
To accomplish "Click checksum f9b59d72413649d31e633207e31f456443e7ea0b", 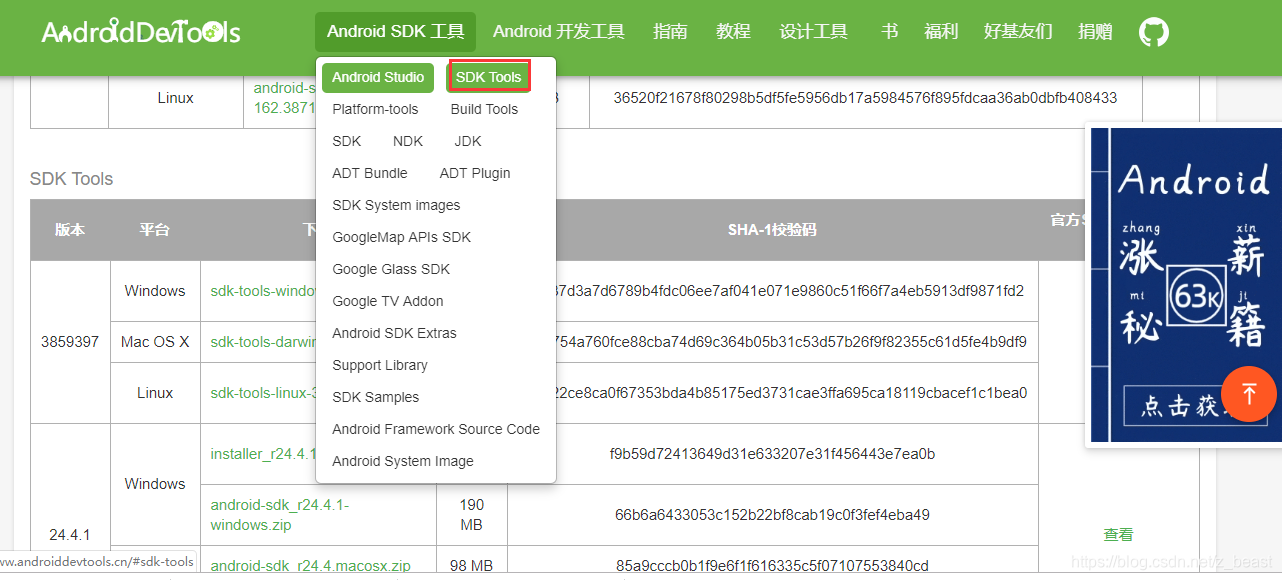I will pos(772,454).
